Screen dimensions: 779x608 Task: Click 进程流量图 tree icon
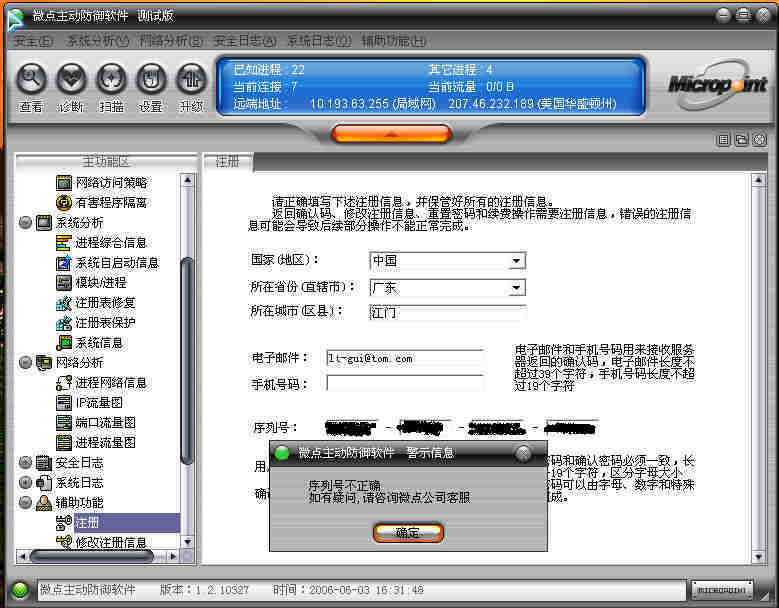point(64,443)
